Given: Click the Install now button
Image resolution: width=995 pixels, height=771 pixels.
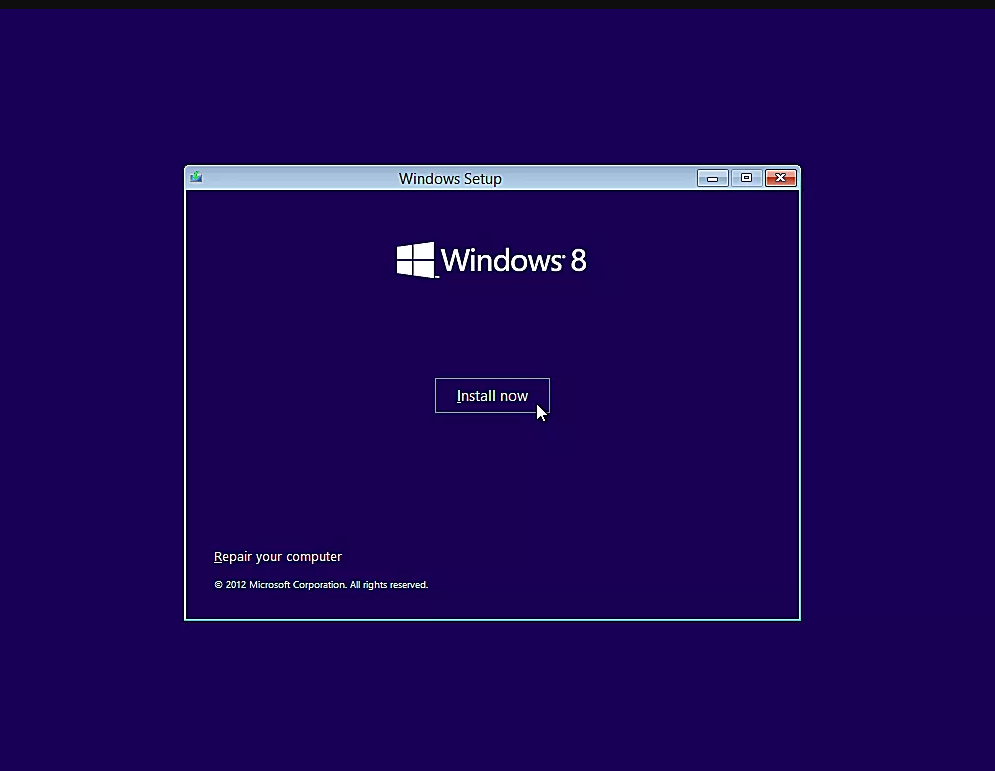Looking at the screenshot, I should [x=492, y=395].
